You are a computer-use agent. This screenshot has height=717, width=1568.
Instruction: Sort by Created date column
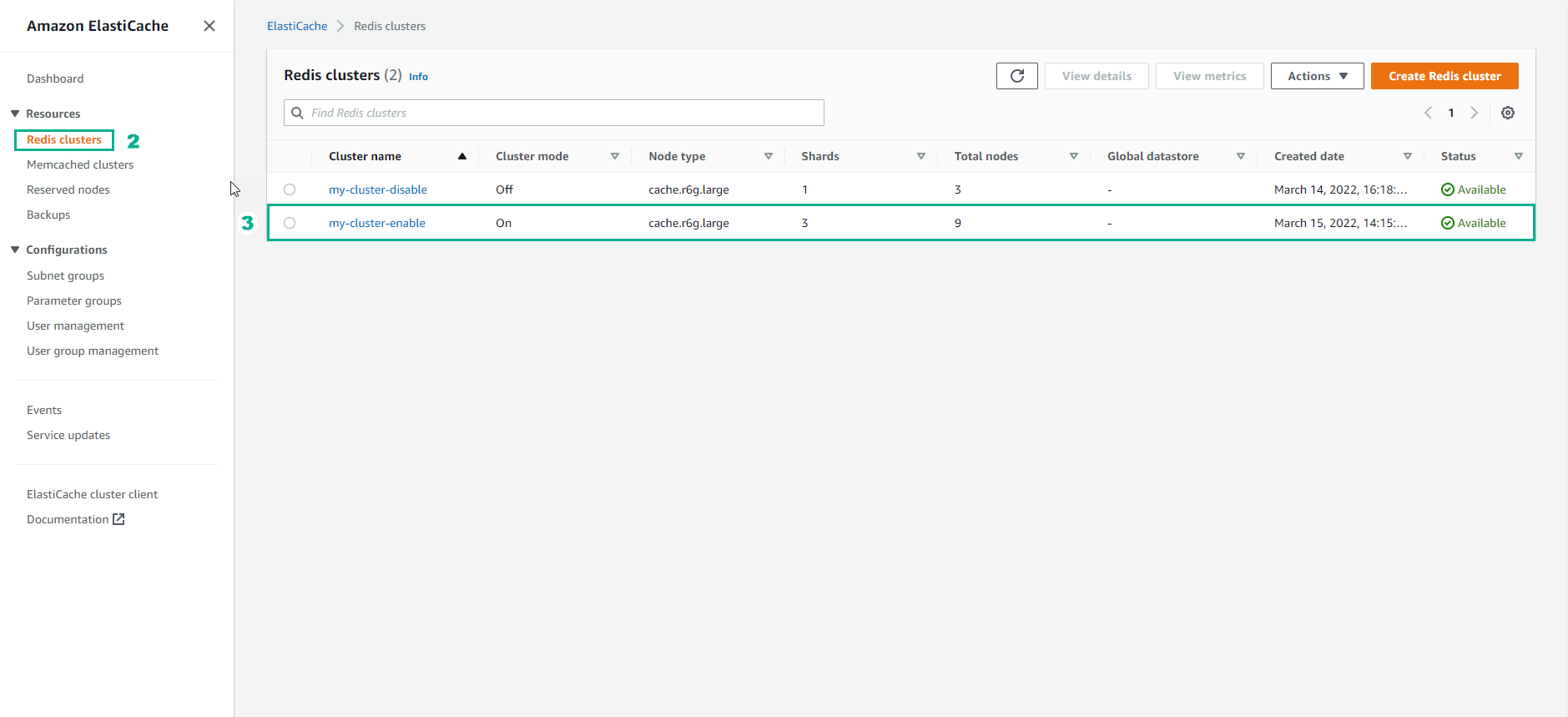pyautogui.click(x=1407, y=156)
